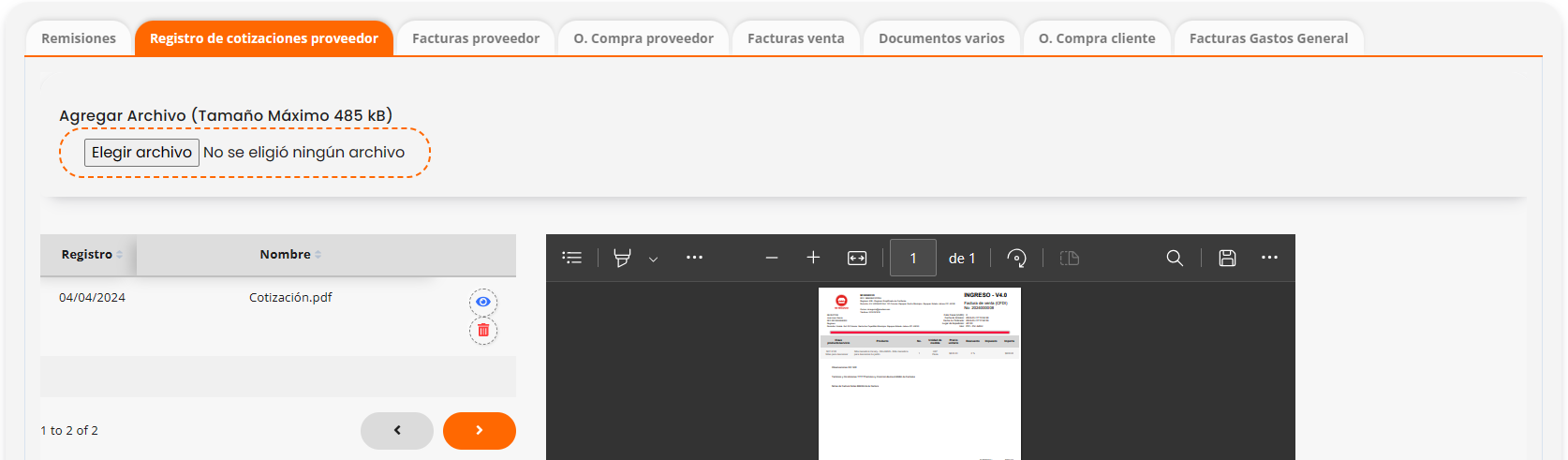
Task: Click the fit-to-width icon in PDF toolbar
Action: tap(857, 258)
